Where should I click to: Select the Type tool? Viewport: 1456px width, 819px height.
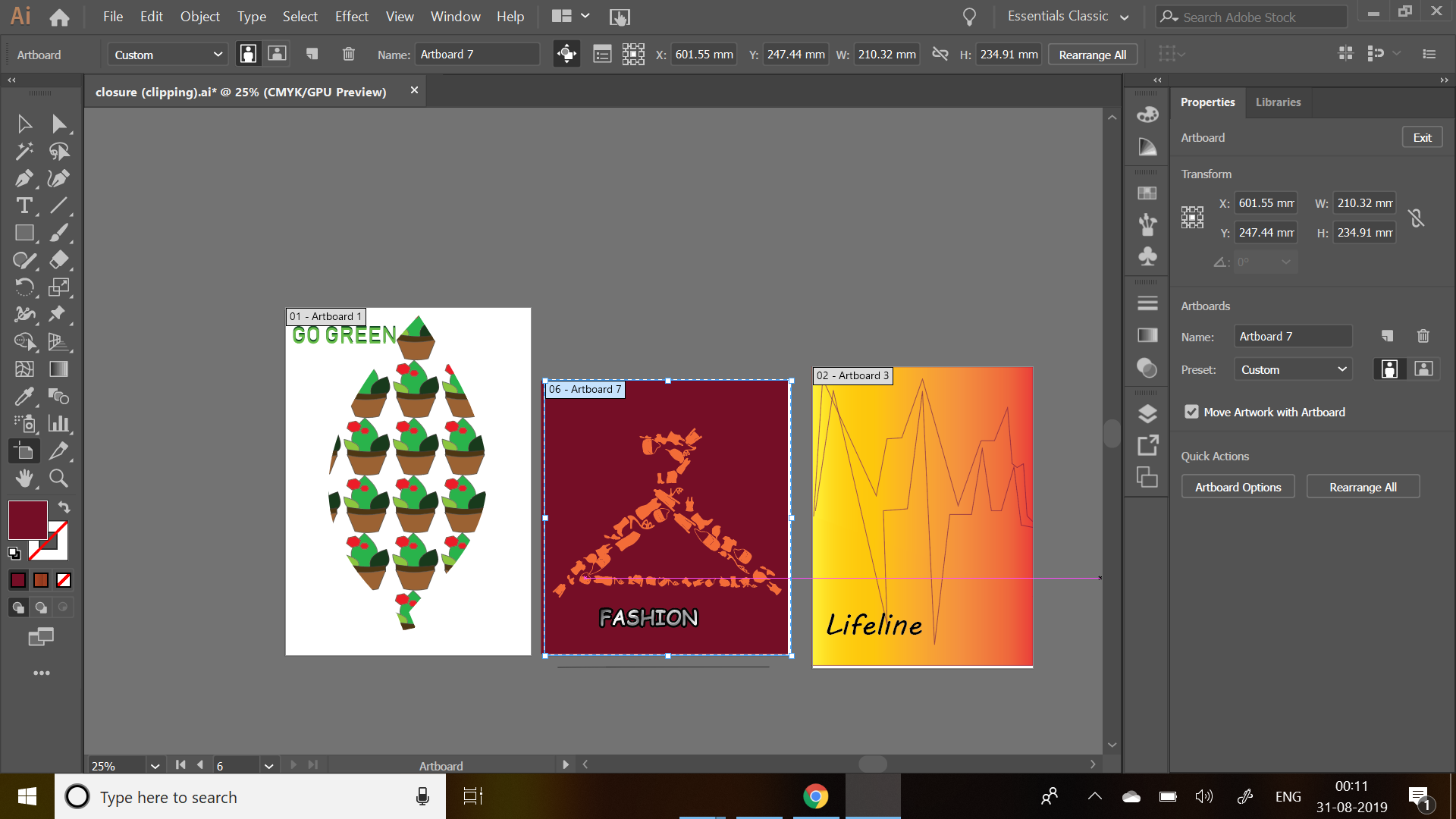(x=24, y=206)
